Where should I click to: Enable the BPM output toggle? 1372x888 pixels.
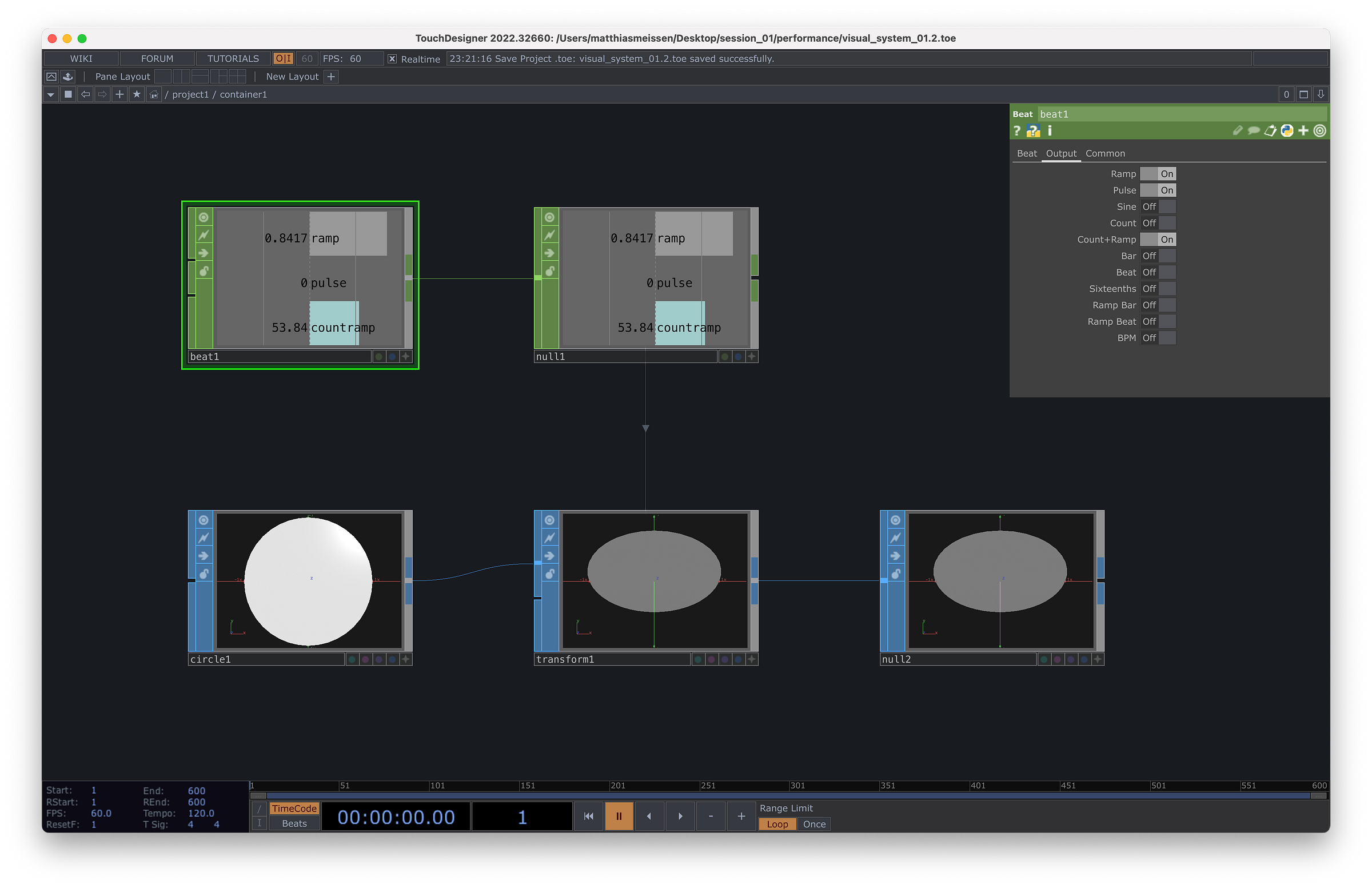1158,338
